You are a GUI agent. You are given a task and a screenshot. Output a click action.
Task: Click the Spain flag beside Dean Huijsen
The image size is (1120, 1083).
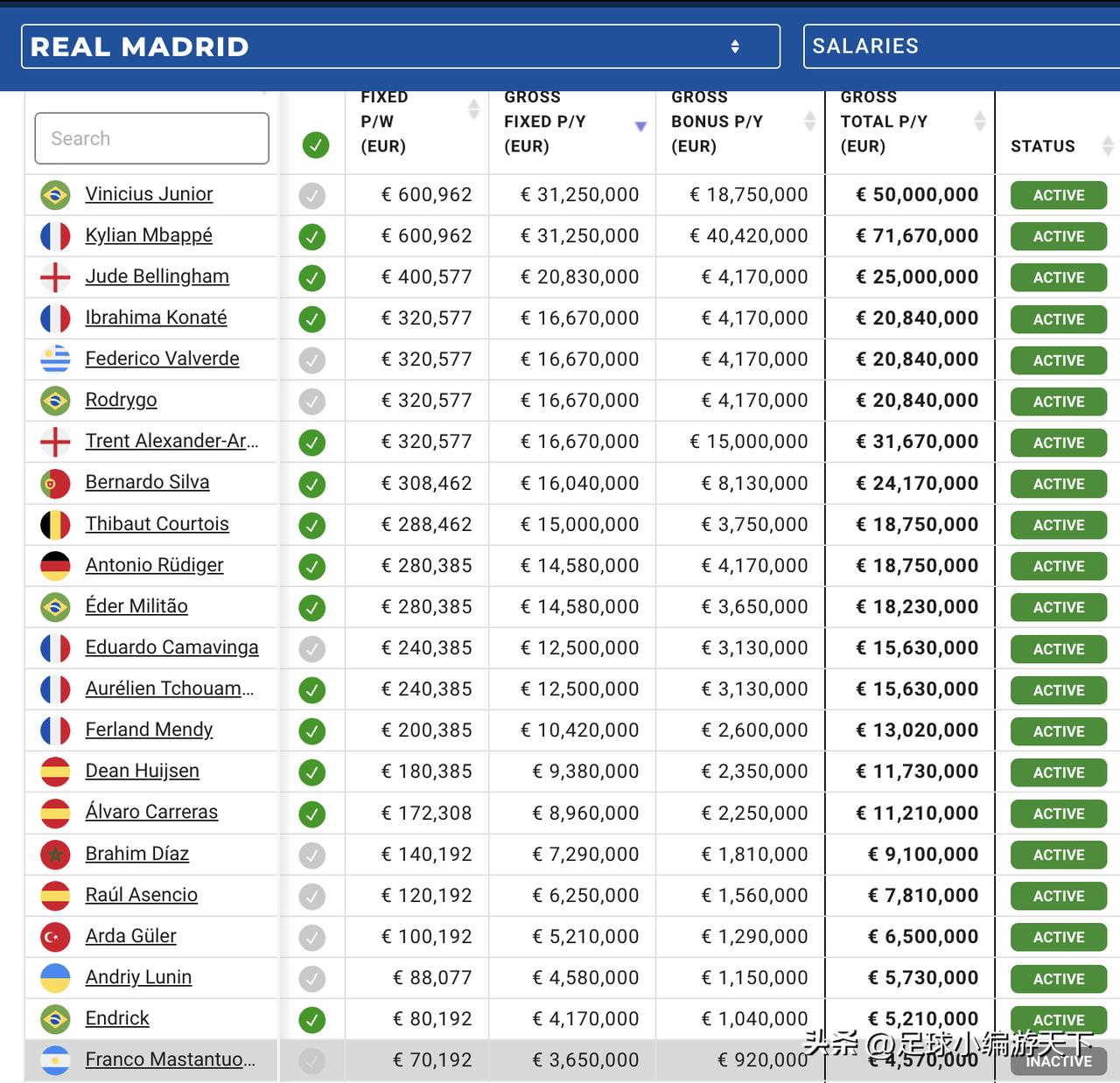click(x=55, y=772)
